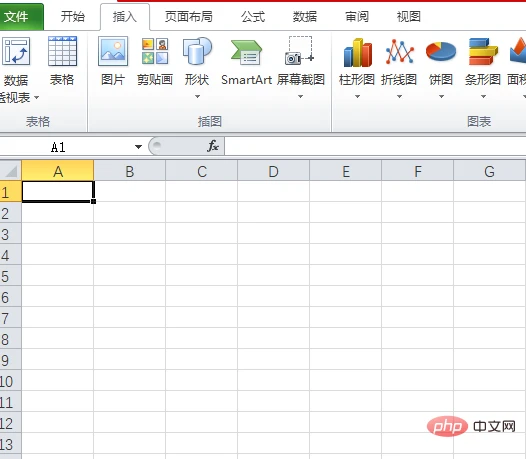Select column E header
This screenshot has width=526, height=459.
coord(346,171)
